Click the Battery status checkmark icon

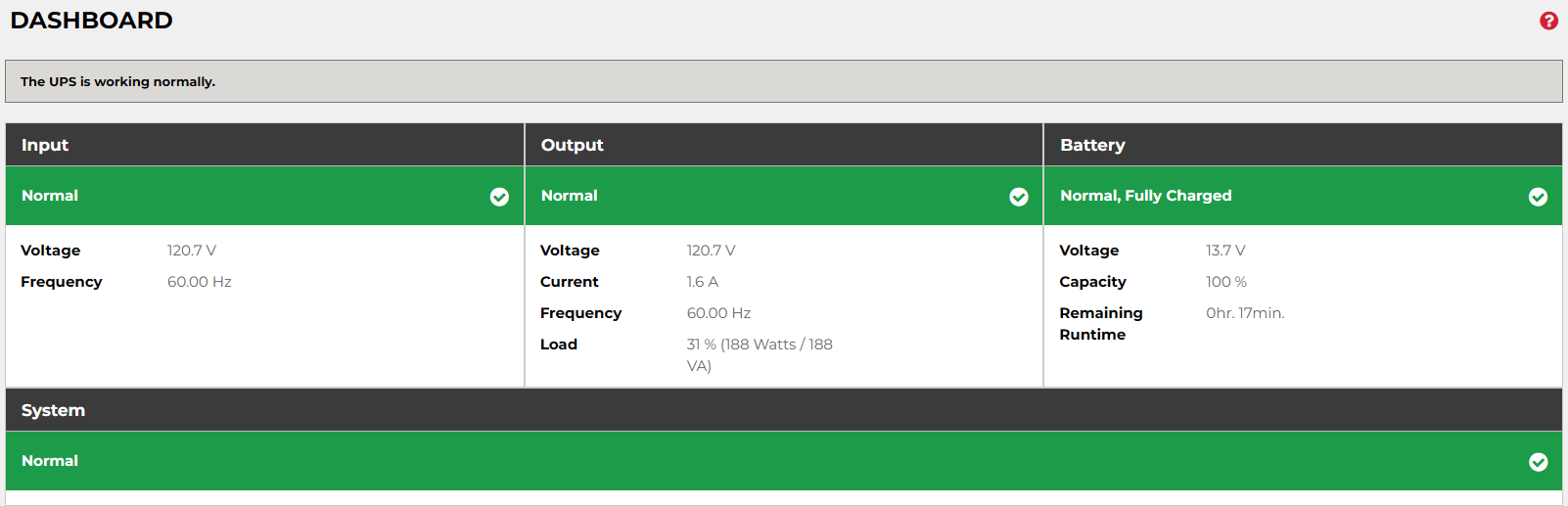1538,197
